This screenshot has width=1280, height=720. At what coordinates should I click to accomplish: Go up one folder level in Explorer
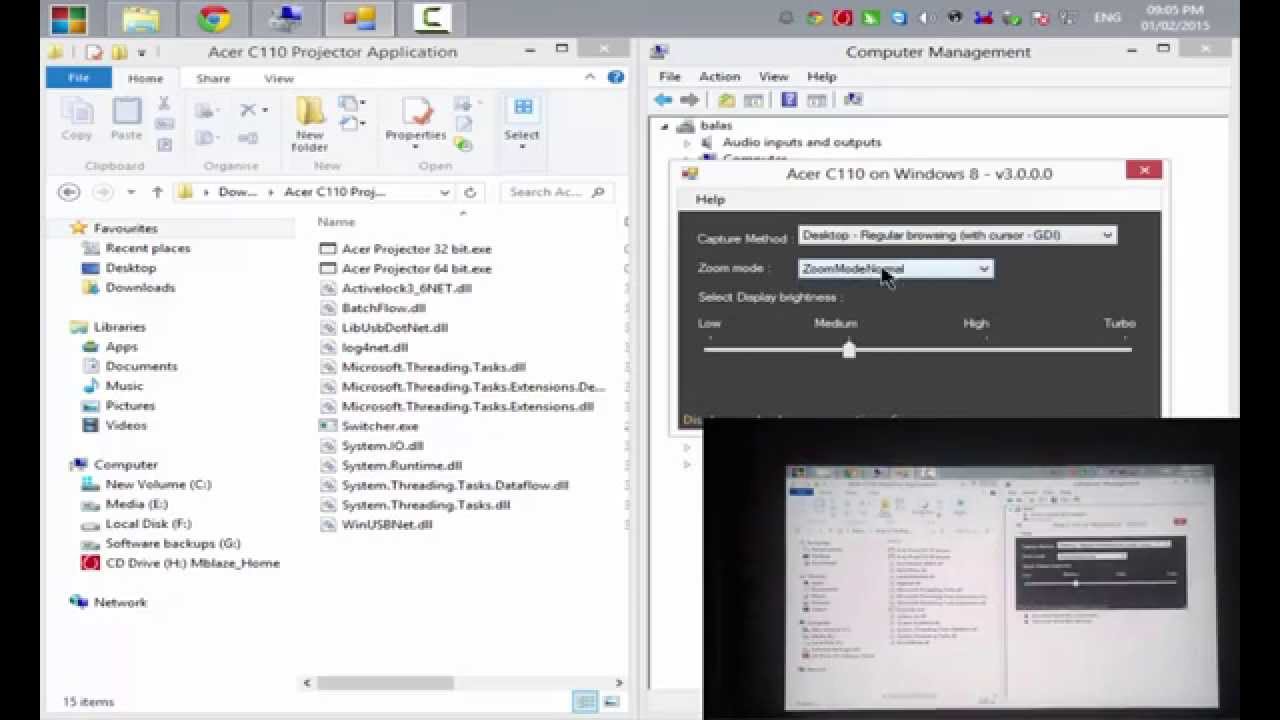coord(157,192)
